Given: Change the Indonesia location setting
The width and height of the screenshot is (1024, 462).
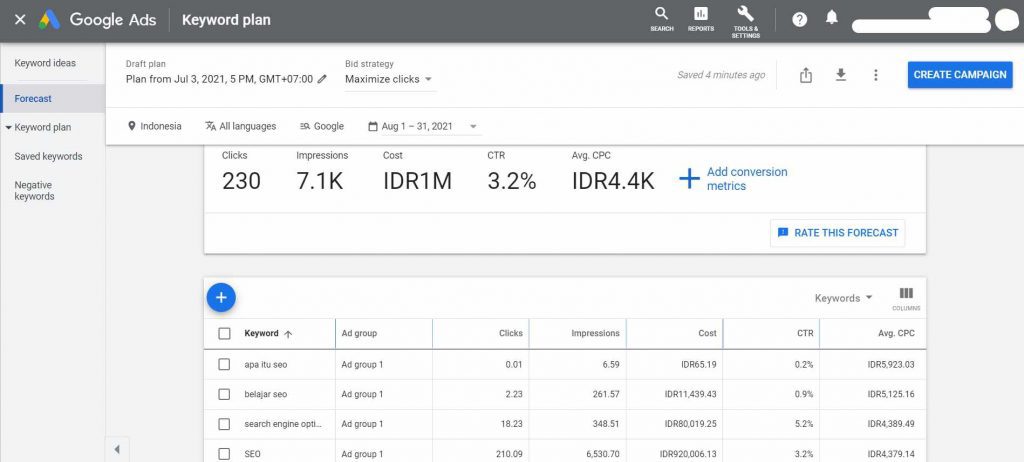Looking at the screenshot, I should [155, 126].
